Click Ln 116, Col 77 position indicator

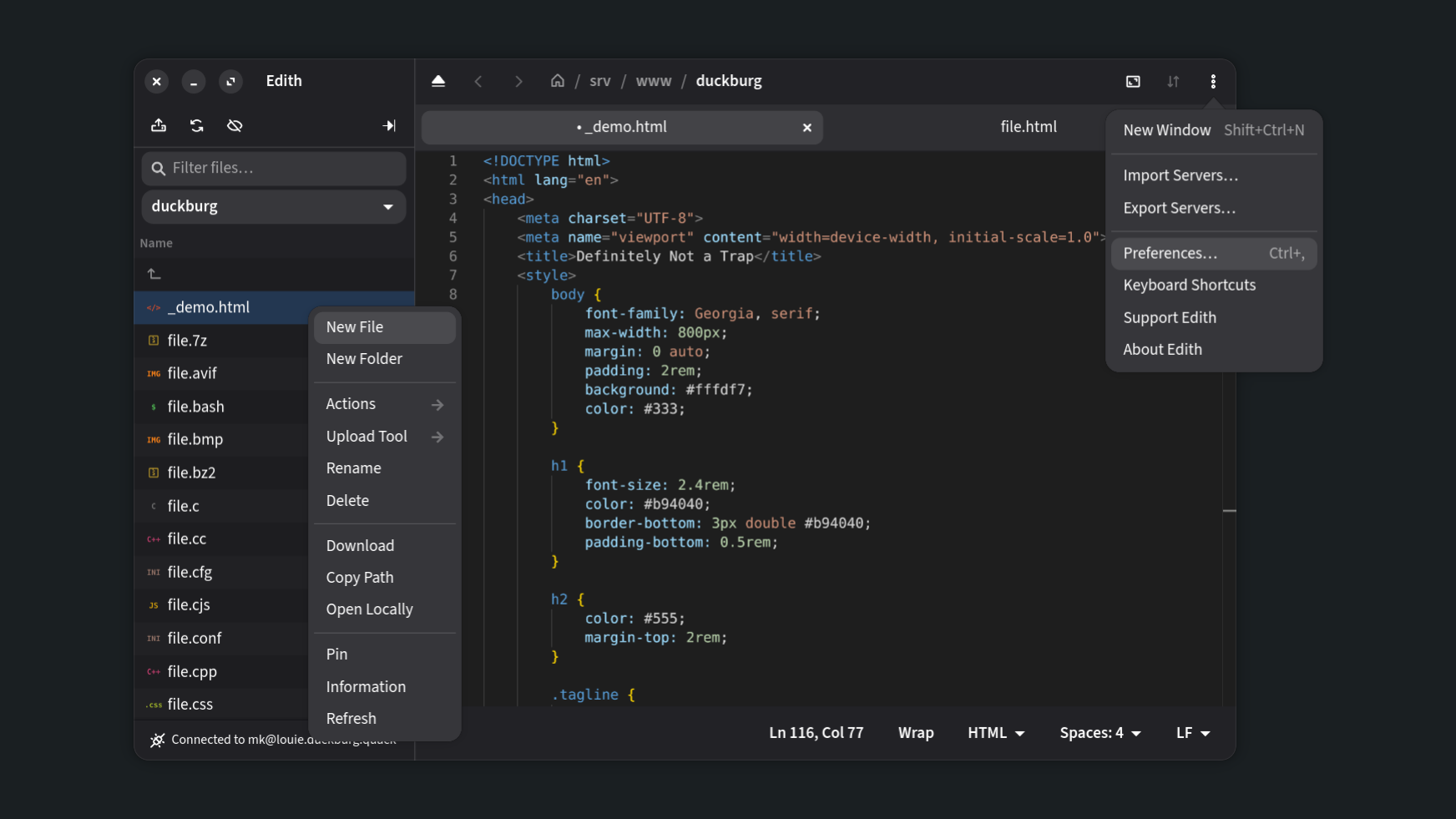[x=816, y=733]
